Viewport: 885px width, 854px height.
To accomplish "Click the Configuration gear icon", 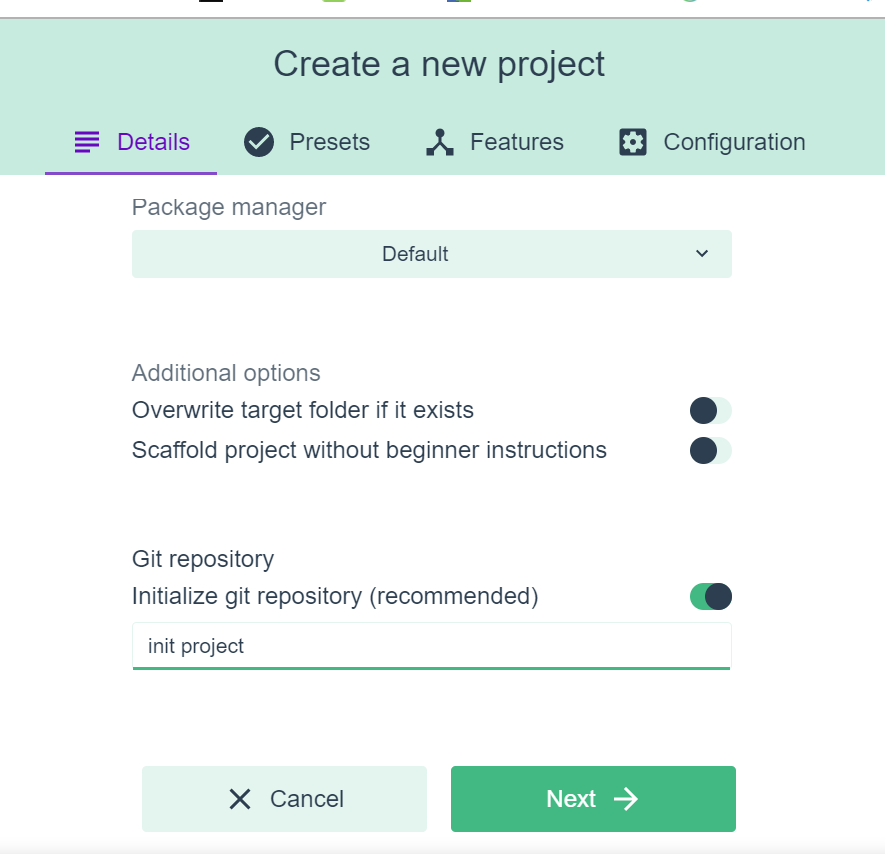I will coord(633,142).
